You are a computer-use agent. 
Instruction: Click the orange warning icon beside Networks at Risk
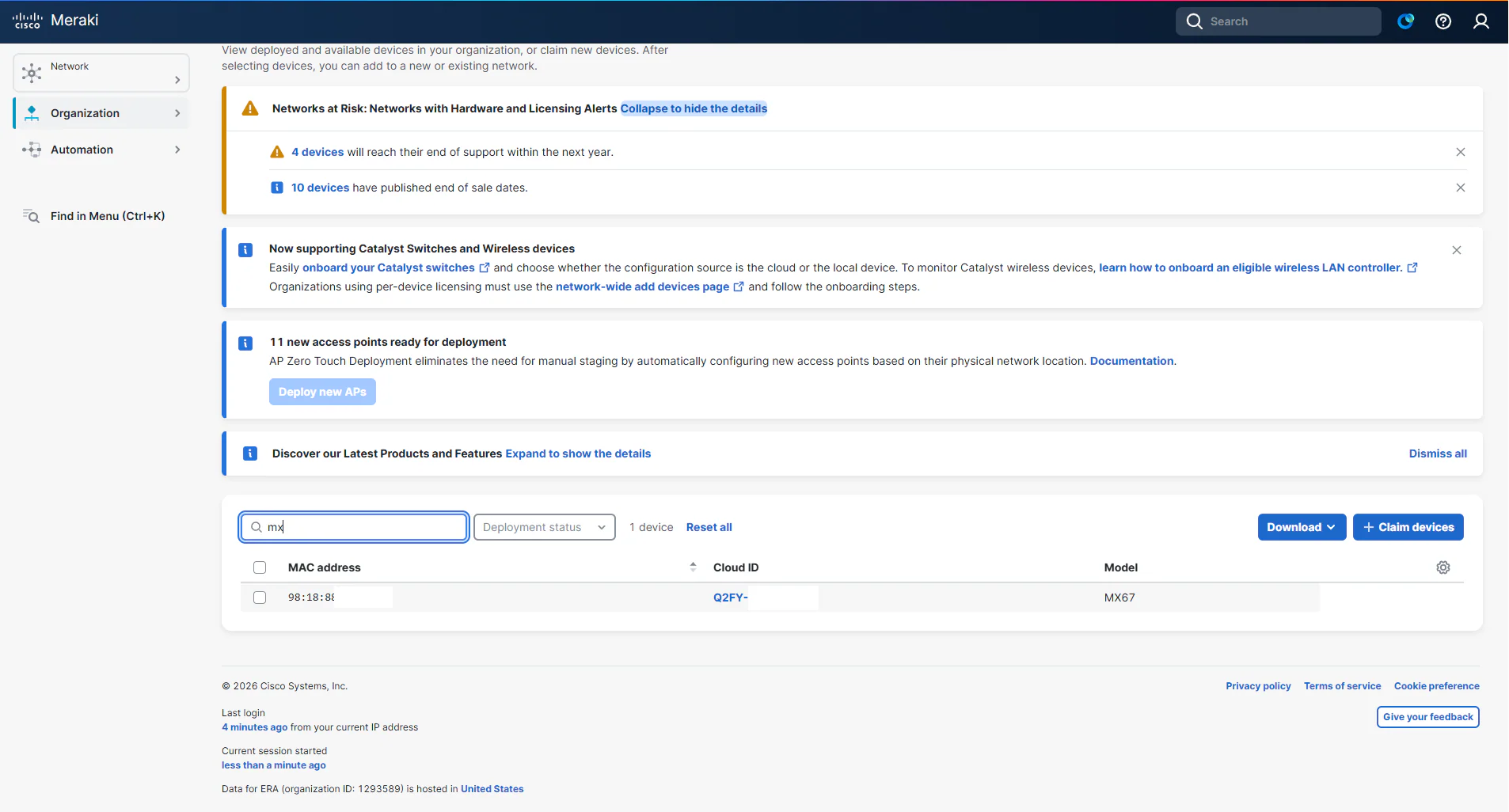click(250, 108)
